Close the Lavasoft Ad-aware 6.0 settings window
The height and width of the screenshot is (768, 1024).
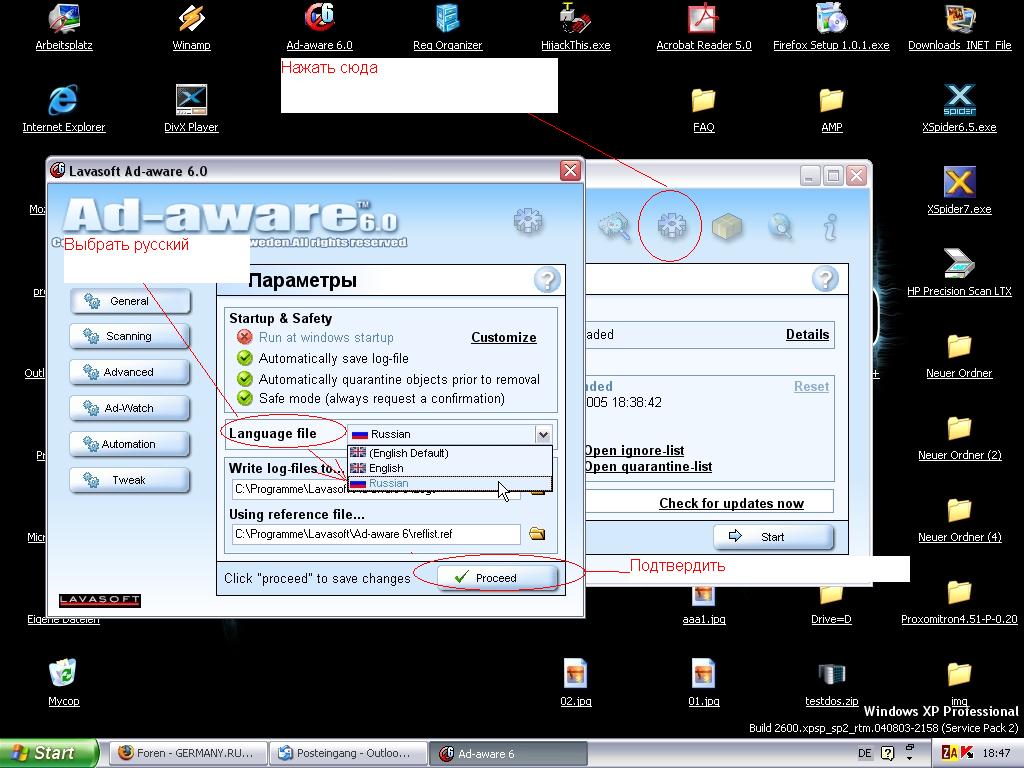point(570,171)
